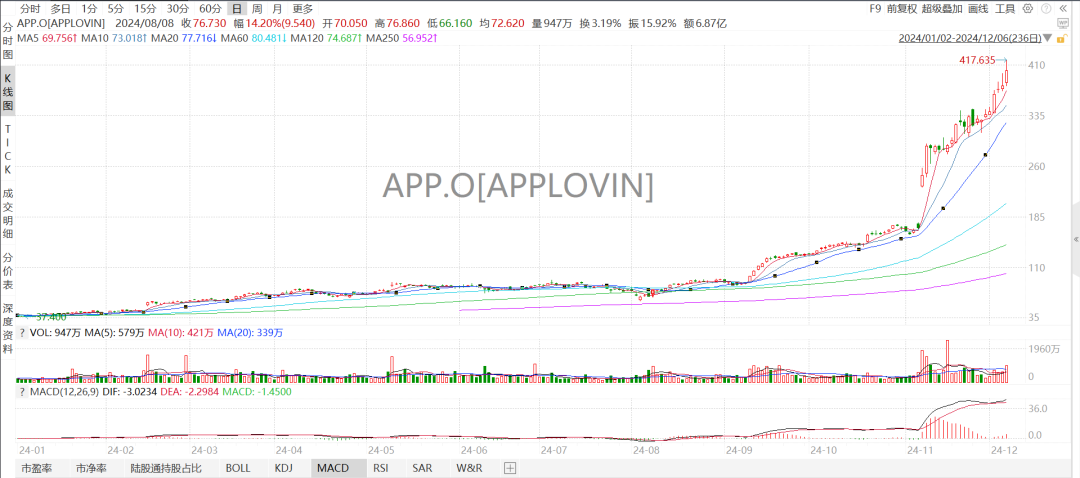Select the 1分 interval

89,9
